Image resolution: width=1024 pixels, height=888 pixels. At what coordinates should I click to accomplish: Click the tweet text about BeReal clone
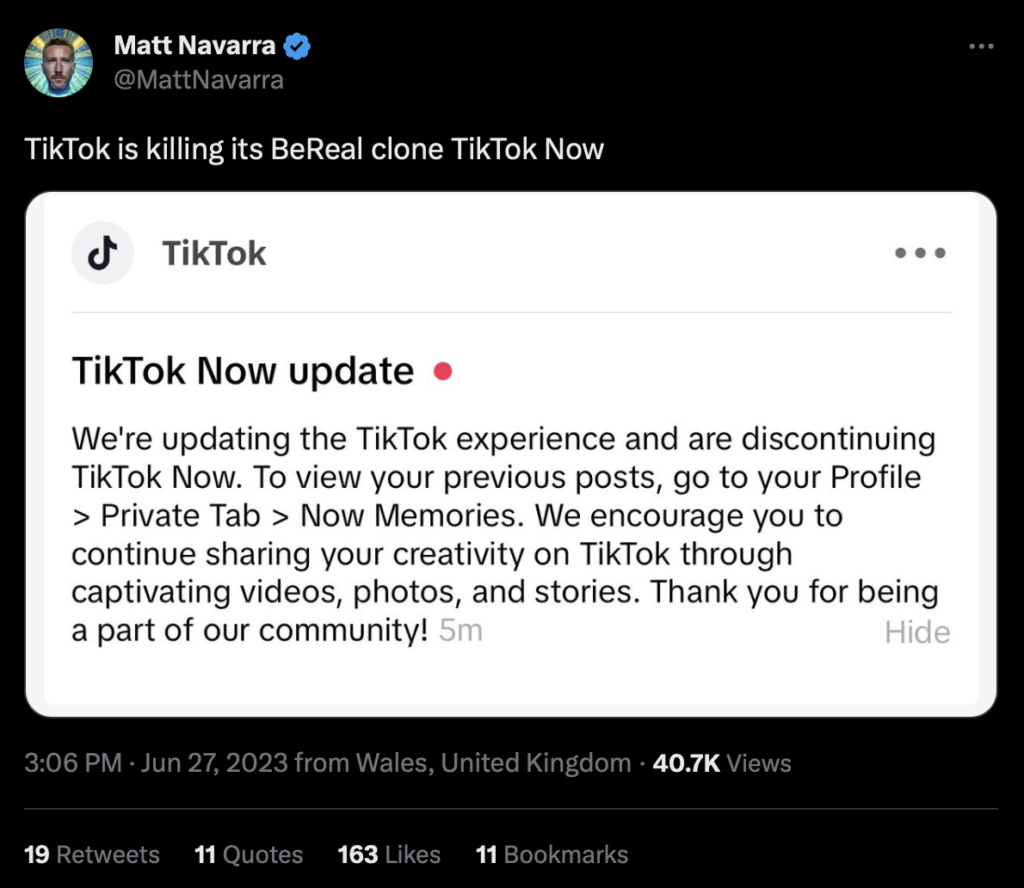coord(314,150)
